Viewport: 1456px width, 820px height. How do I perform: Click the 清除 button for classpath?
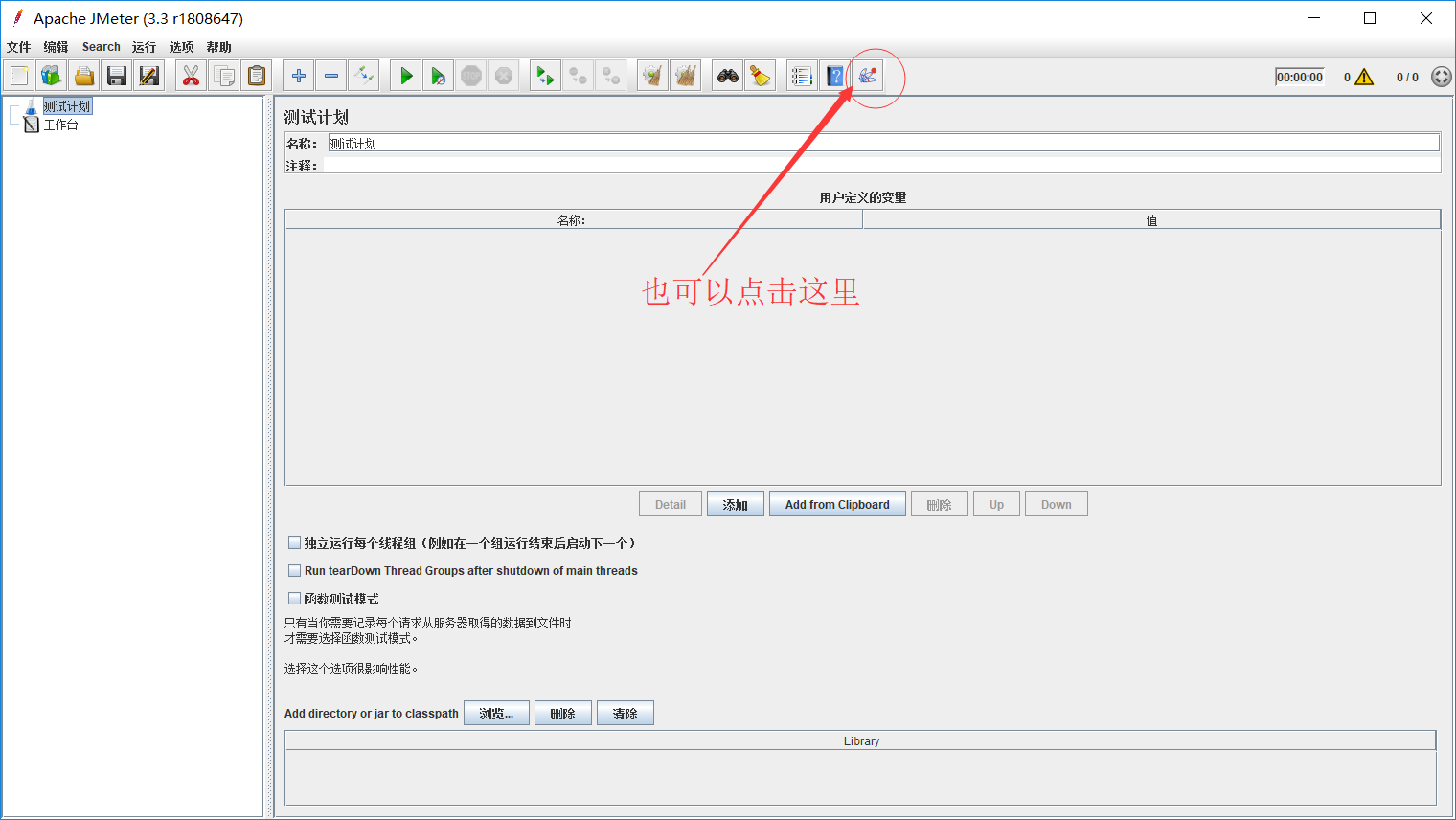point(626,714)
